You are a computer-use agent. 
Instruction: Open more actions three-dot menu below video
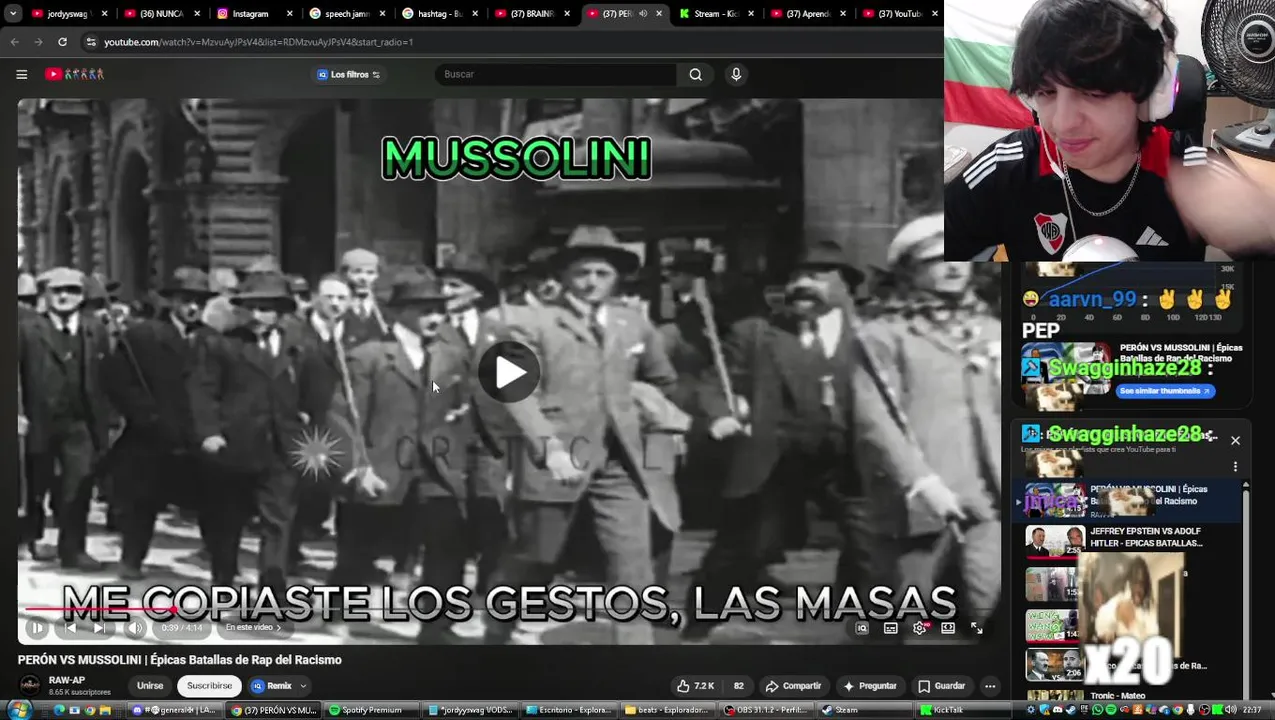(990, 686)
